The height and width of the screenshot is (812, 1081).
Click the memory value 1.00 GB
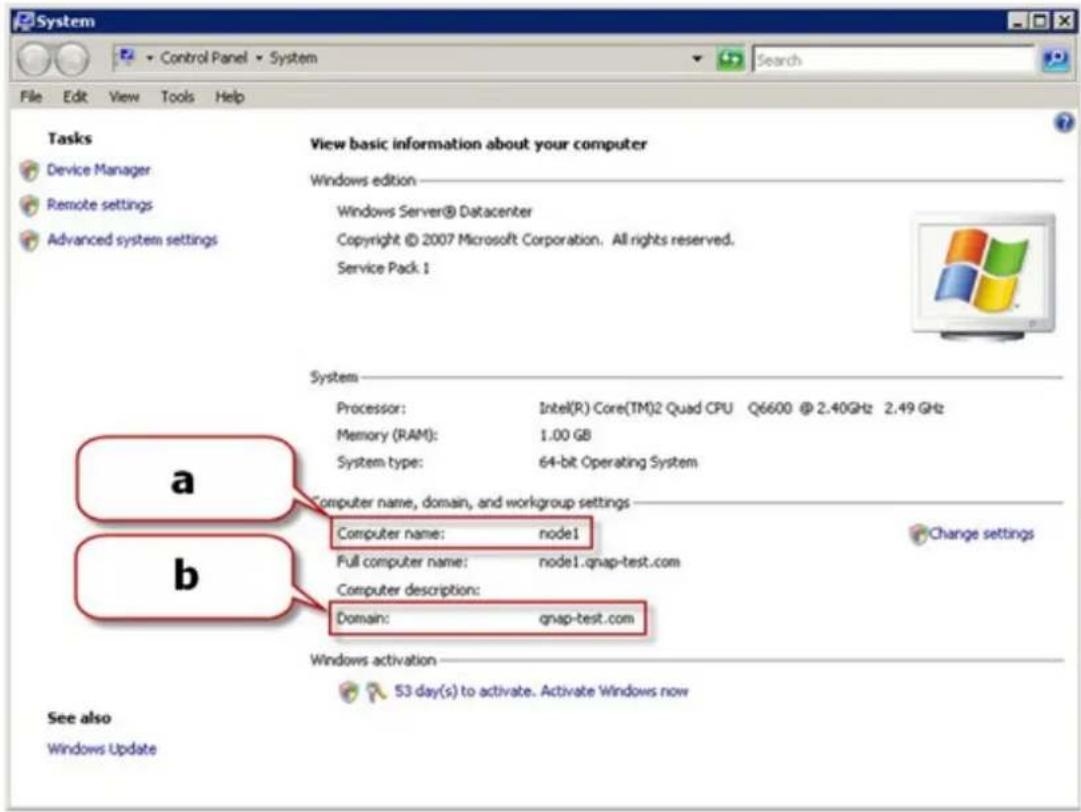point(565,435)
